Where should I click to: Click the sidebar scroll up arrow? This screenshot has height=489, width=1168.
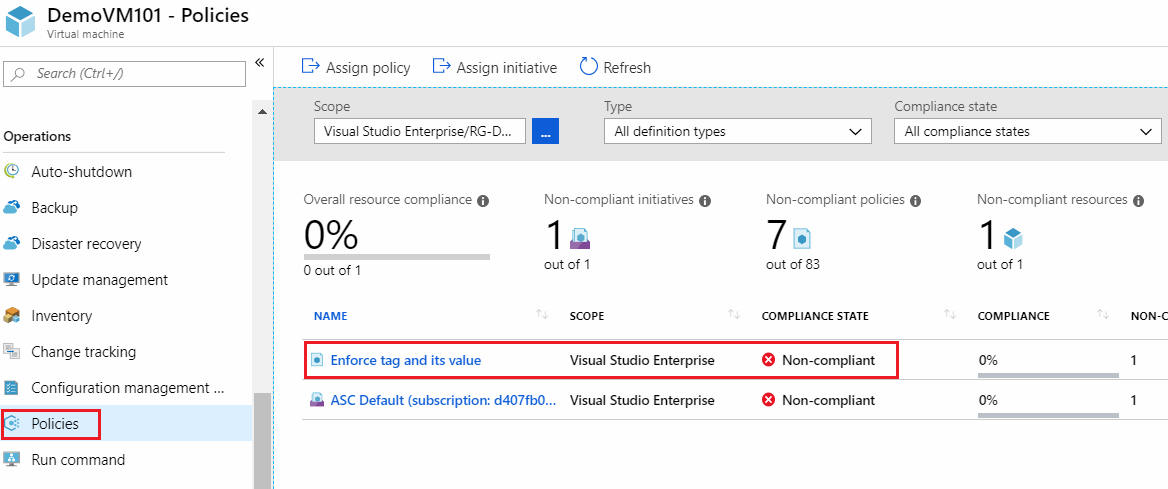[262, 112]
